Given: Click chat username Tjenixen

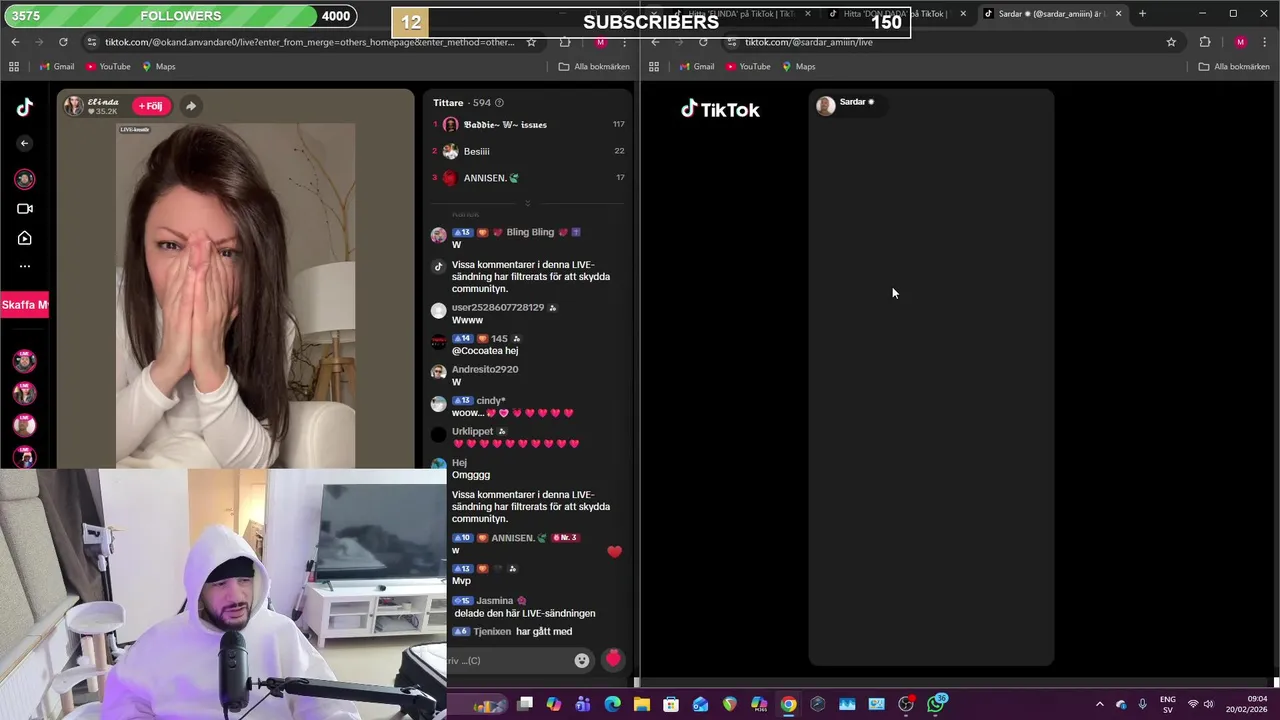Looking at the screenshot, I should pyautogui.click(x=492, y=631).
